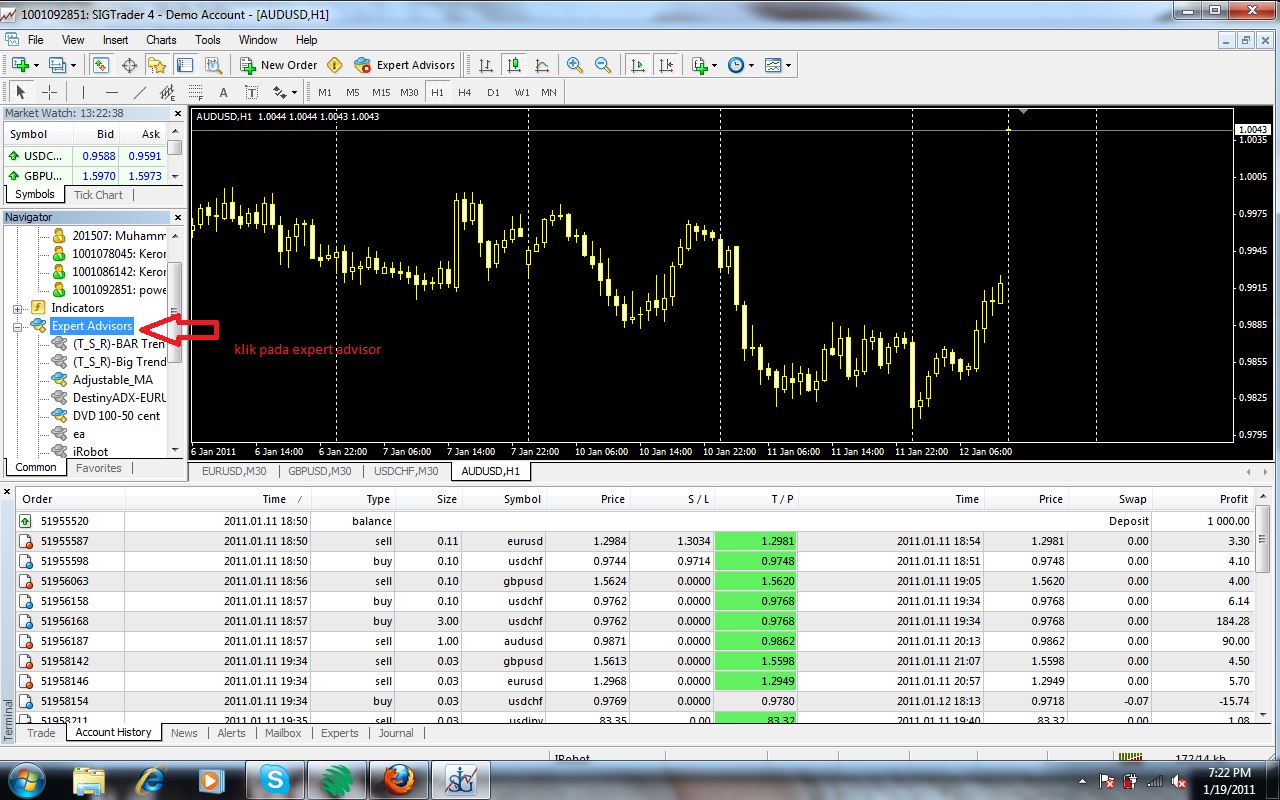
Task: Open the Strategy Tester icon
Action: [213, 65]
